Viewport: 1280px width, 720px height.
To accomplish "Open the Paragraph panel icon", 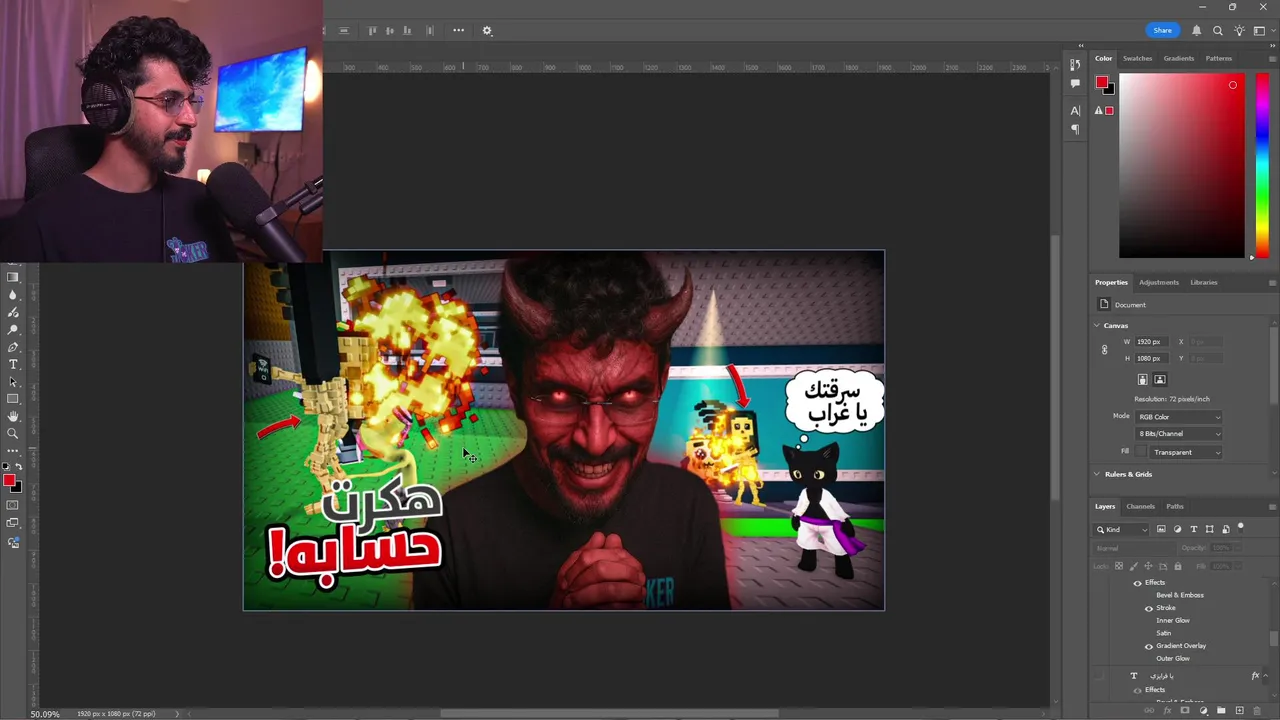I will click(1075, 129).
